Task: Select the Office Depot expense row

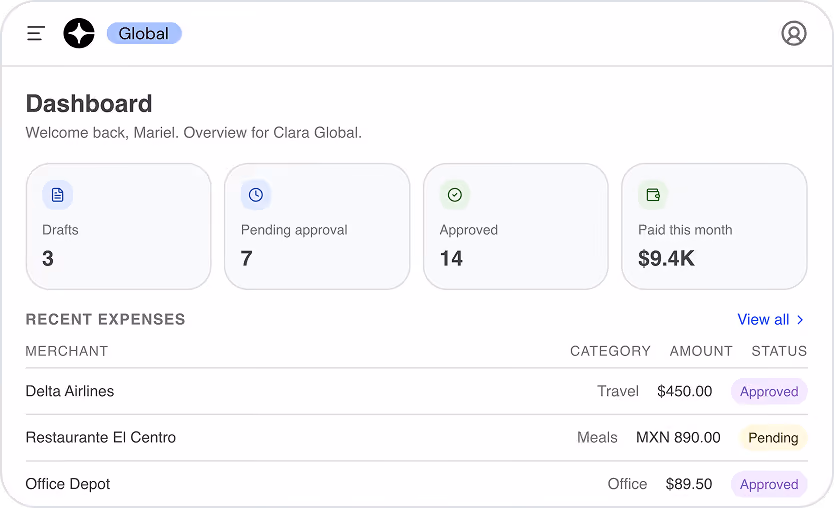Action: [x=416, y=484]
